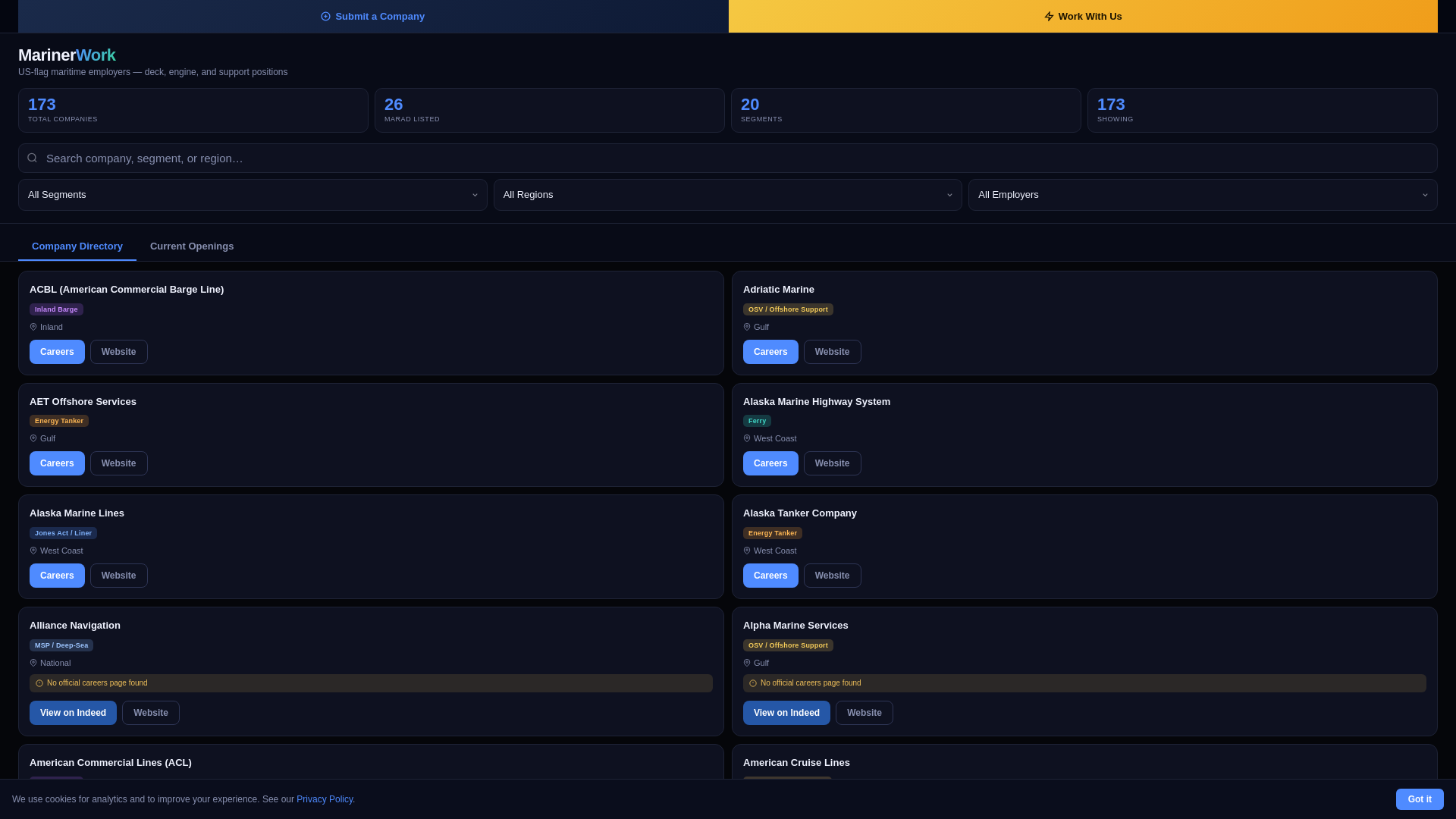This screenshot has width=1456, height=819.
Task: Open Careers for Alaska Tanker Company
Action: coord(770,576)
